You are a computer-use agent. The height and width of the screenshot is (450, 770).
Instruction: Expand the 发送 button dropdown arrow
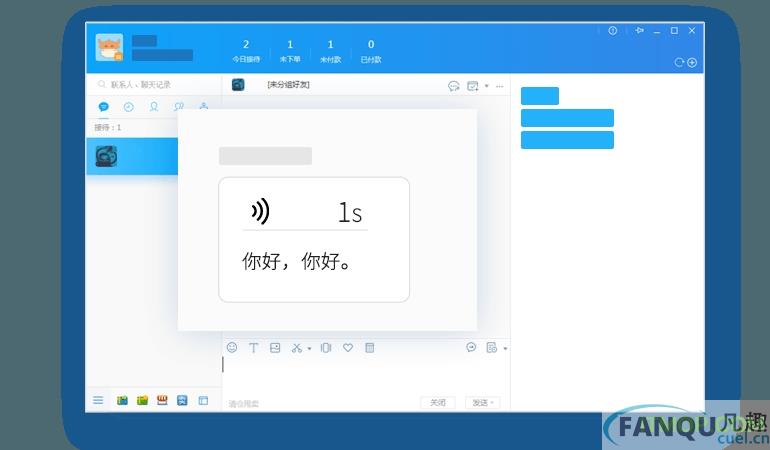click(493, 403)
